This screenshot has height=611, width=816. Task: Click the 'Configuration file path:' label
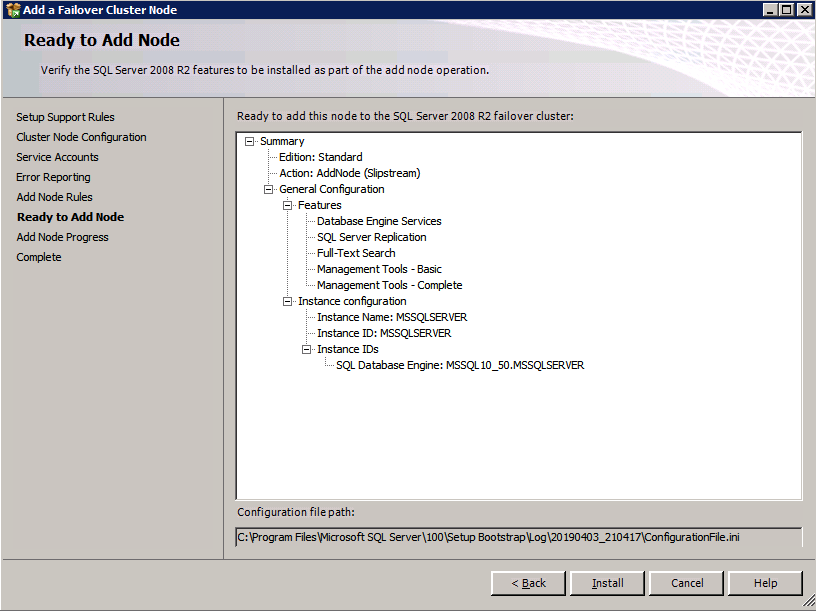[296, 512]
